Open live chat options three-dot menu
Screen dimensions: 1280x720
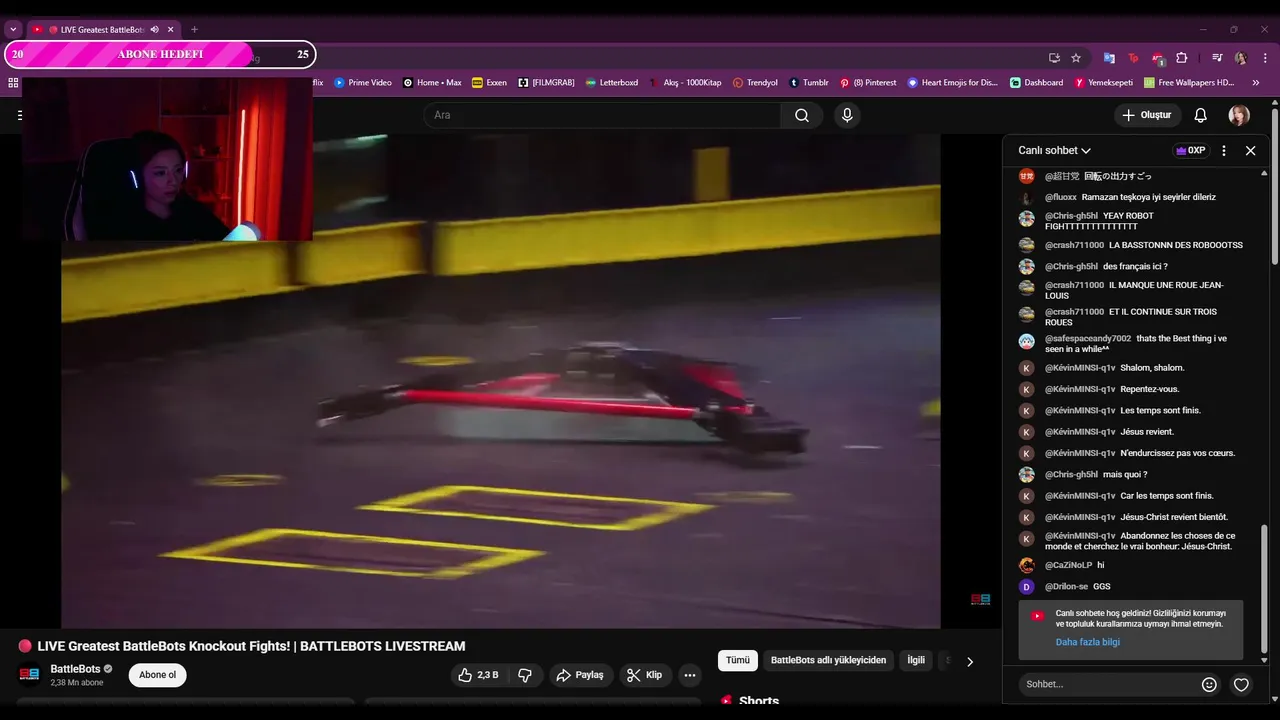coord(1224,150)
